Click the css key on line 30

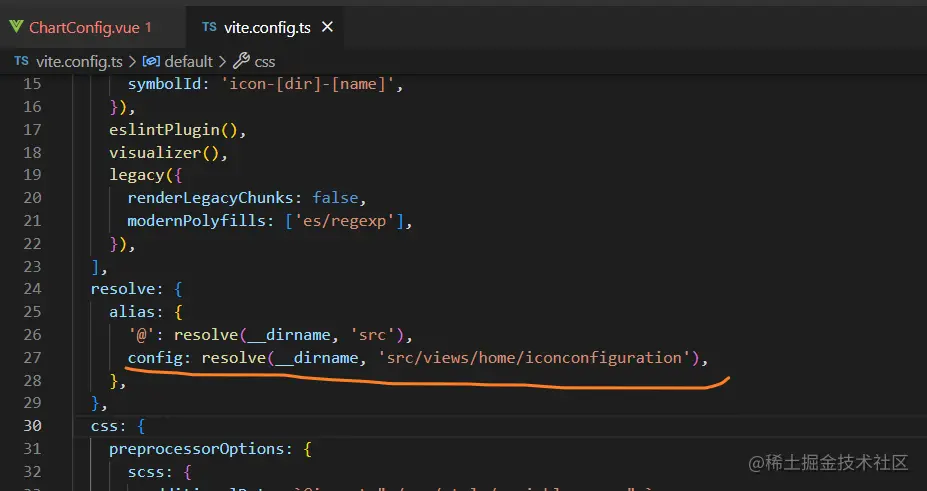(105, 426)
